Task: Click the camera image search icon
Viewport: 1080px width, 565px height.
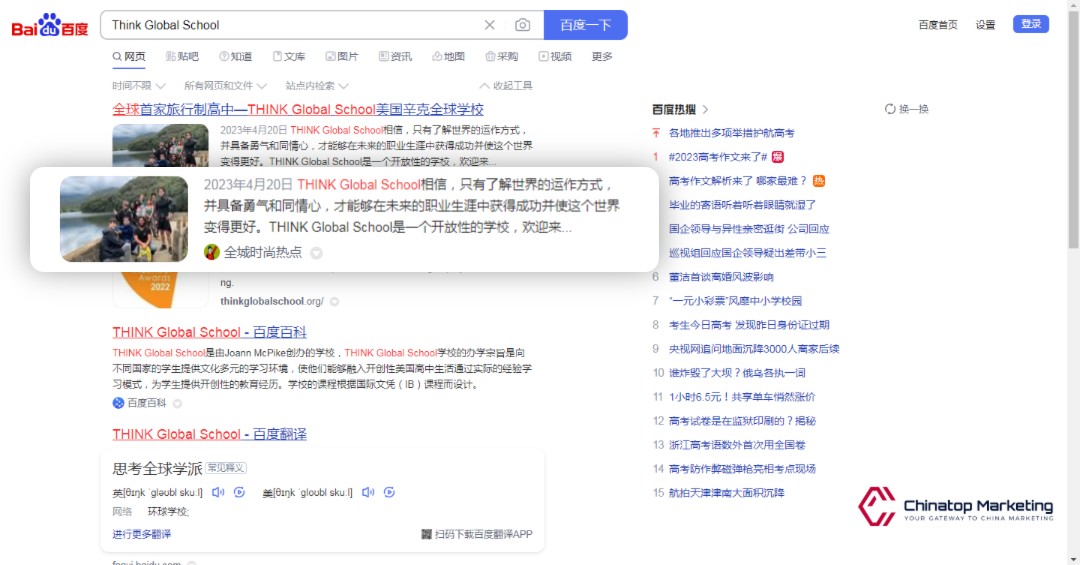Action: (522, 25)
